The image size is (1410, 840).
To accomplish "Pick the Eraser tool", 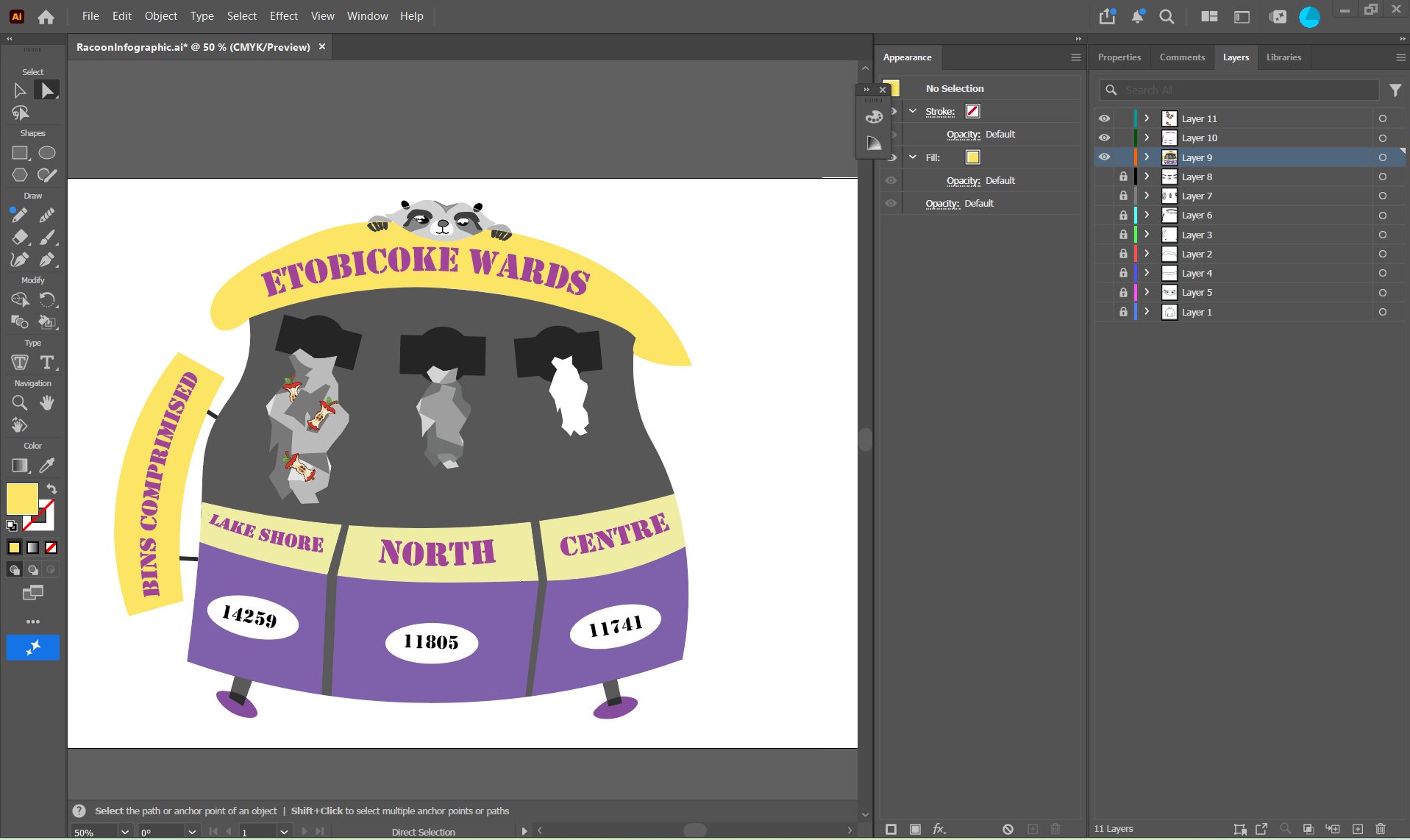I will click(x=20, y=238).
